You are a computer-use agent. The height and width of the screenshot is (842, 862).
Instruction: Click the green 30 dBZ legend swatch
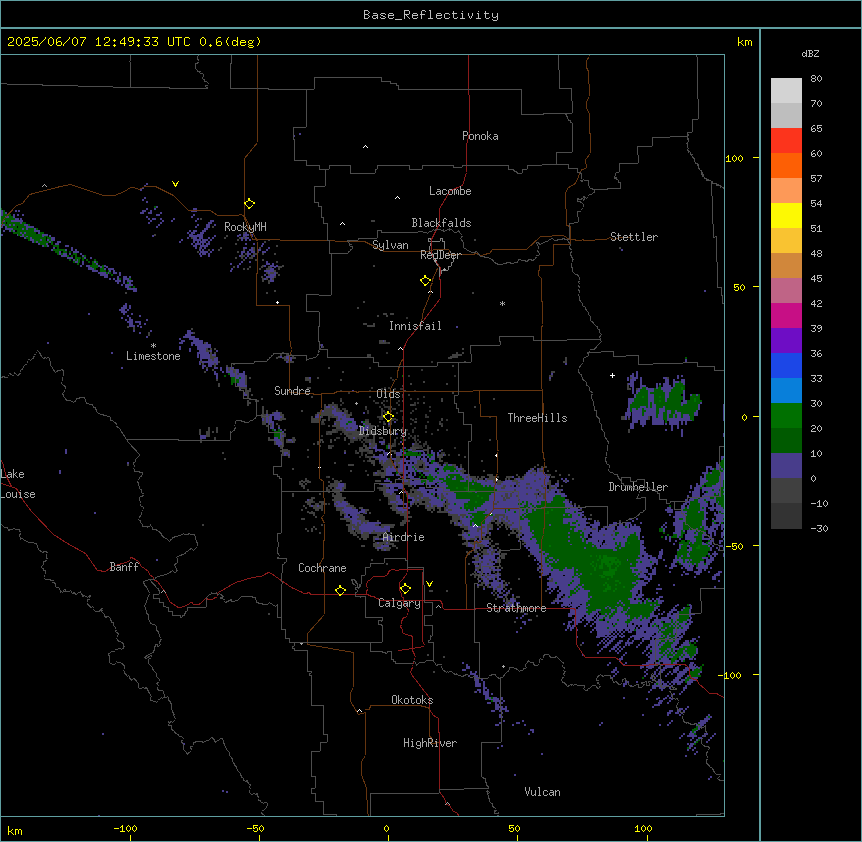pos(786,416)
